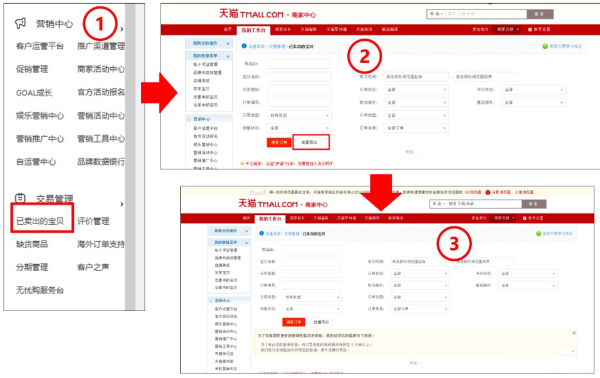Click the gray search button in page marked 3
Screen dimensions: 600x378
click(x=534, y=204)
